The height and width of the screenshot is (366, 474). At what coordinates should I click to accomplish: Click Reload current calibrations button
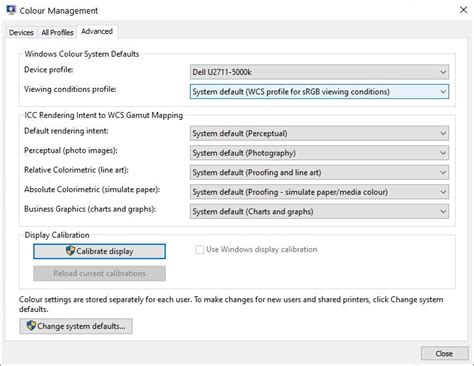(99, 274)
